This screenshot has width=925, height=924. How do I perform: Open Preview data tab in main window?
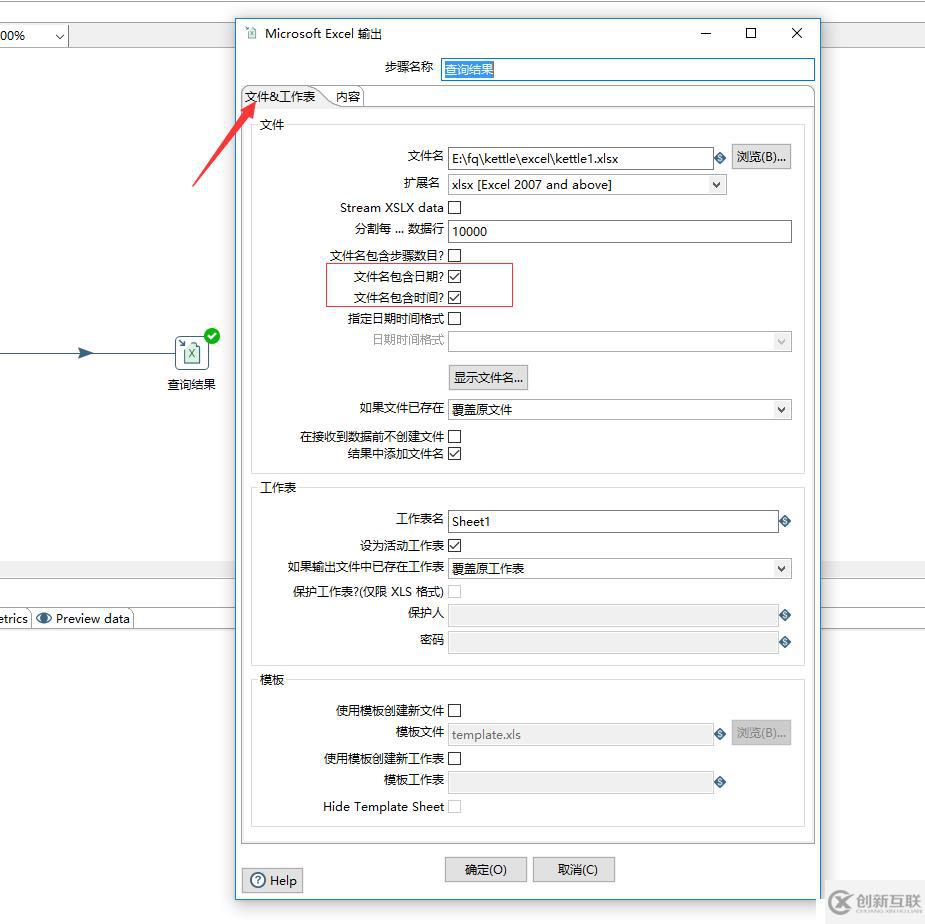click(83, 618)
